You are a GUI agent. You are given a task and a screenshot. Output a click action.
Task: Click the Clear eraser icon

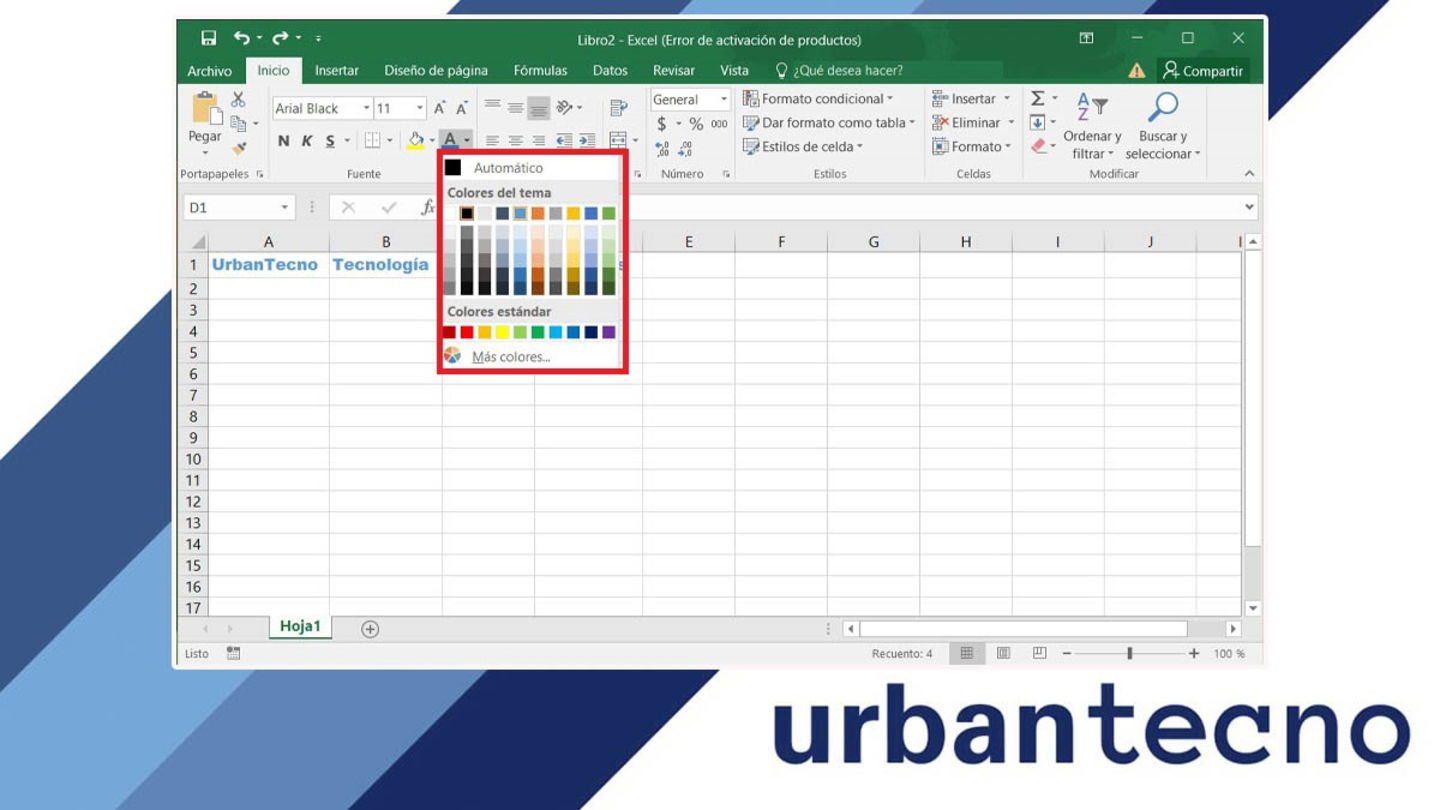coord(1038,146)
